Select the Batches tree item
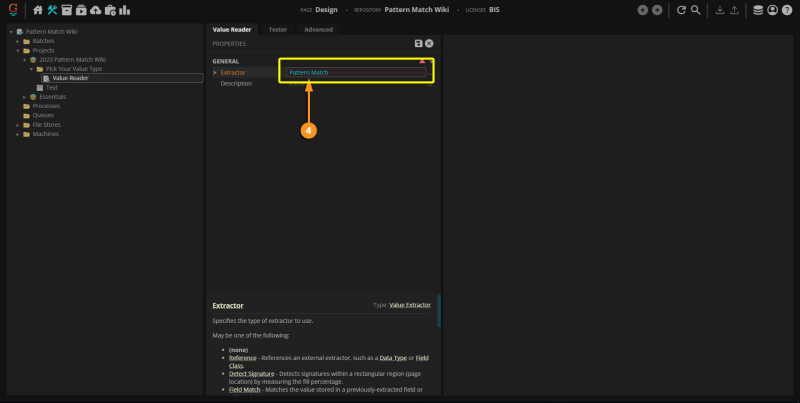 43,41
